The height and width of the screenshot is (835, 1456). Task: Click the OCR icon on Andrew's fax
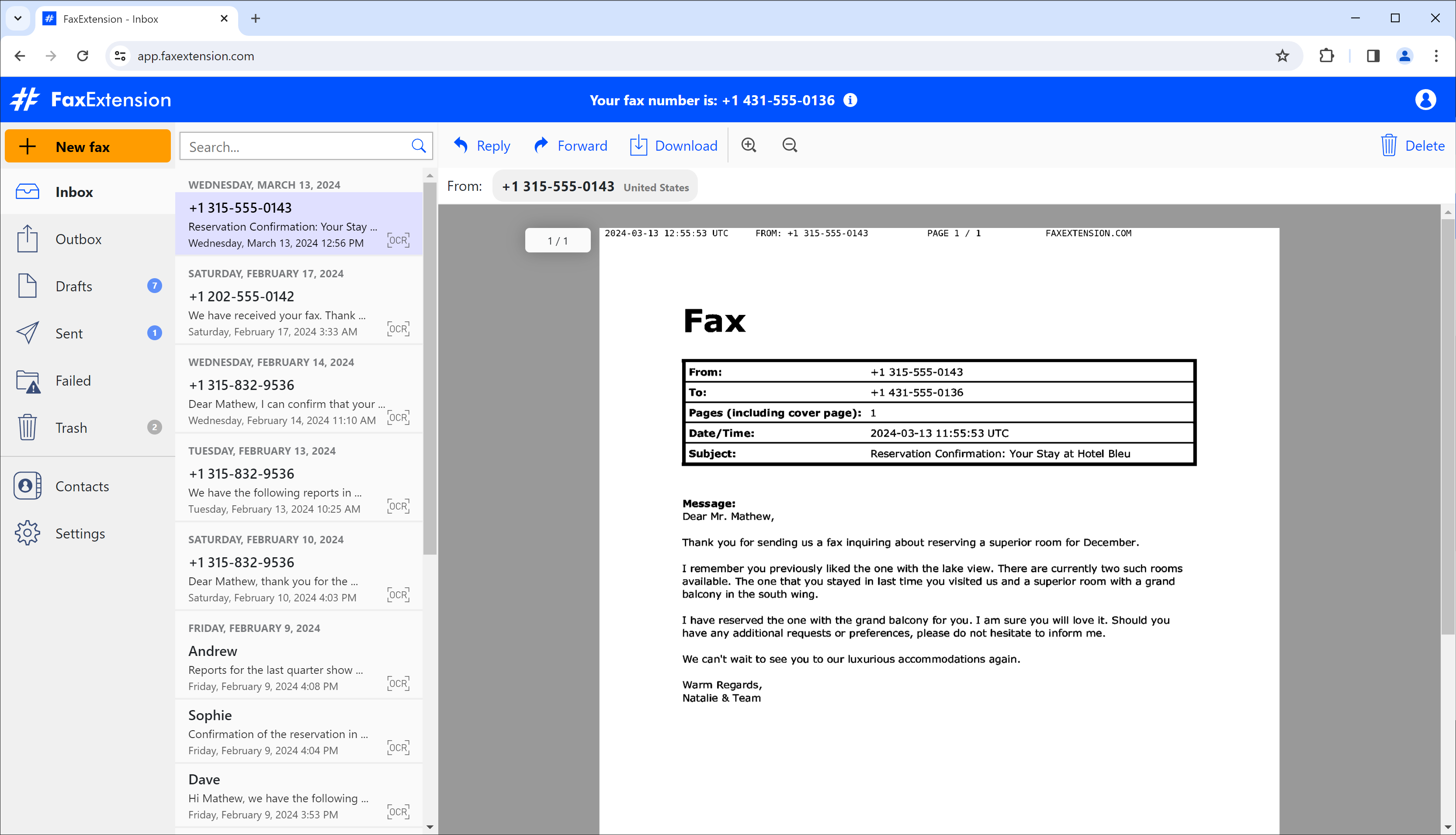click(x=398, y=683)
